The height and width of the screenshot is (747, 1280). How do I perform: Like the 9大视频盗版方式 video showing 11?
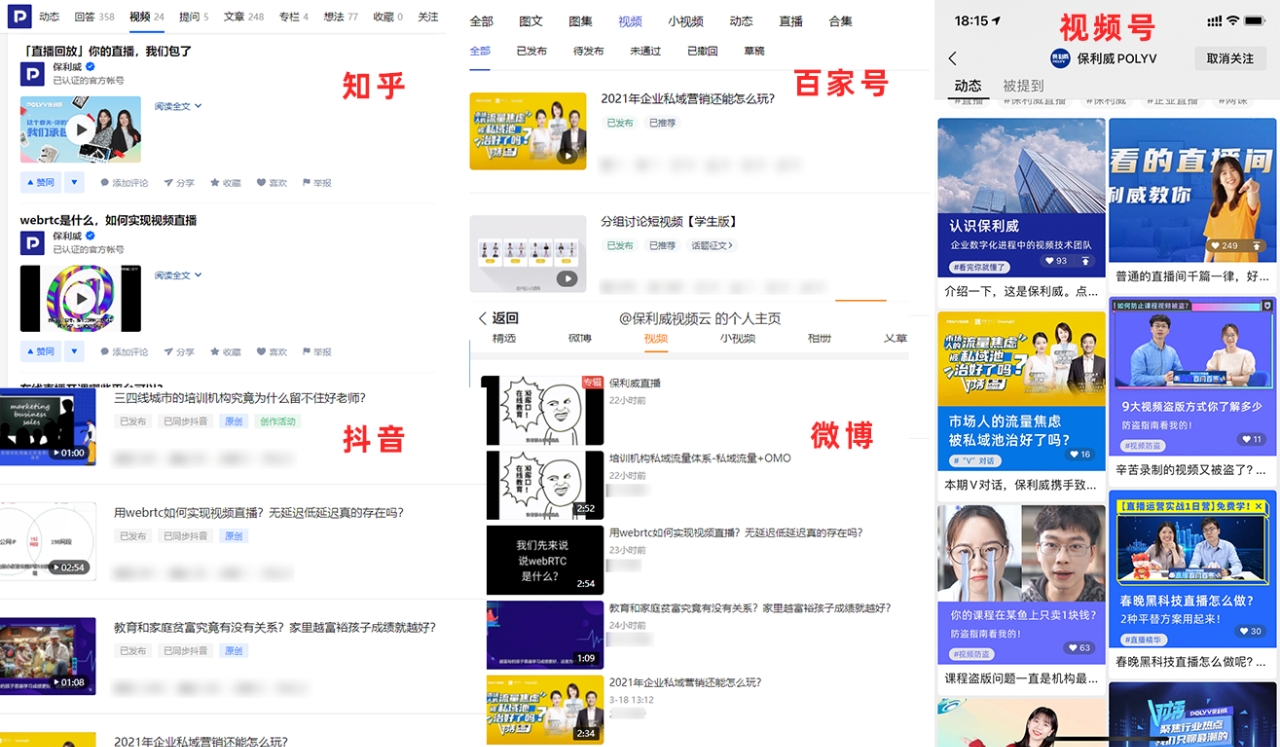point(1251,439)
